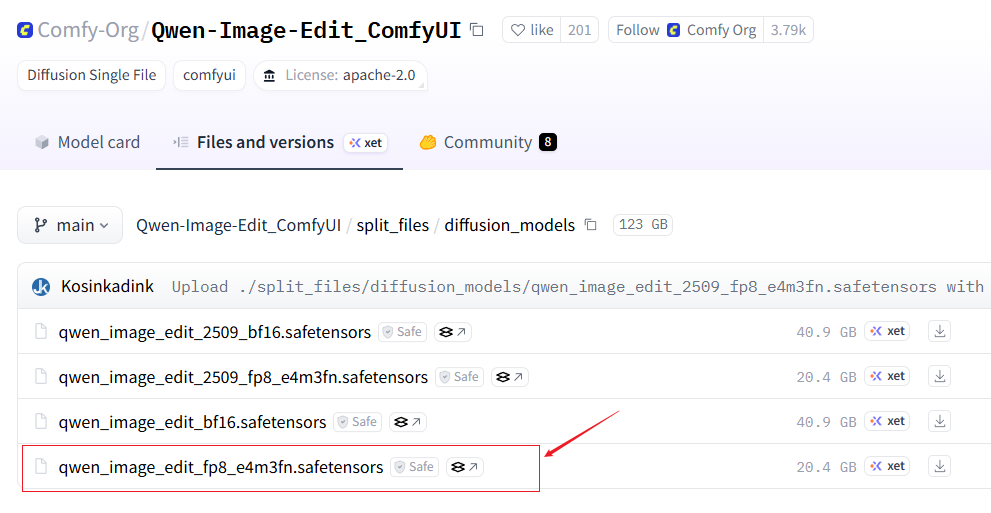Click the xet badge in Files tab
The image size is (991, 513).
pos(365,143)
